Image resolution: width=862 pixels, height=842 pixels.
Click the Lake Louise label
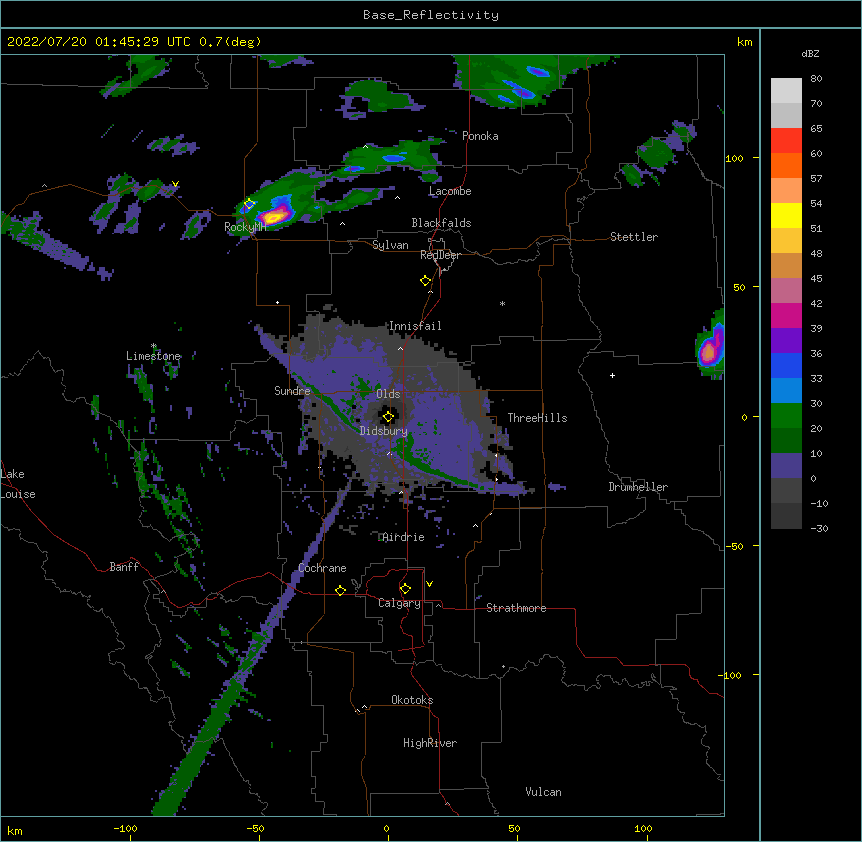coord(18,484)
